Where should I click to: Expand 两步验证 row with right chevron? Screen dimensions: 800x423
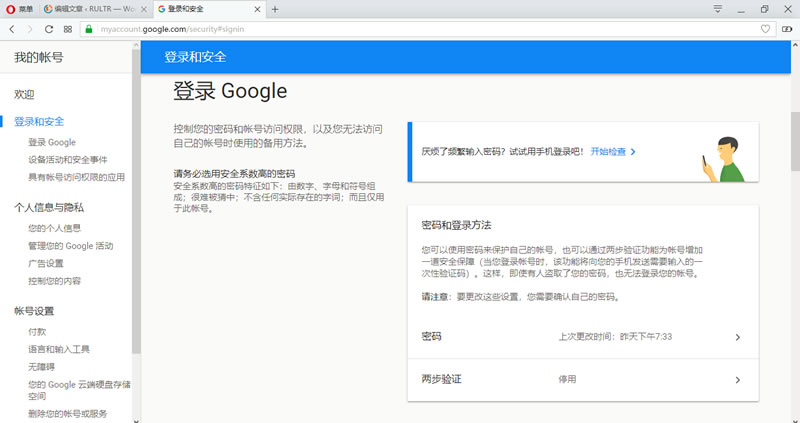(738, 380)
